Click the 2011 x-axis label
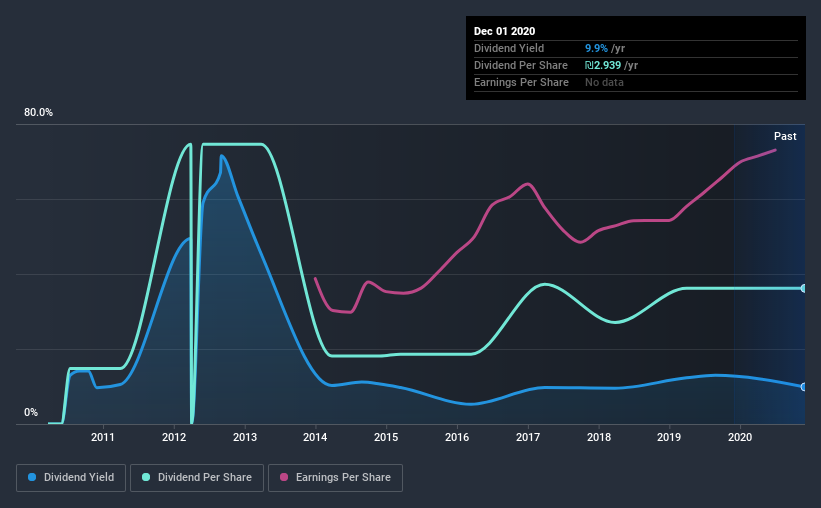The width and height of the screenshot is (821, 508). 103,437
